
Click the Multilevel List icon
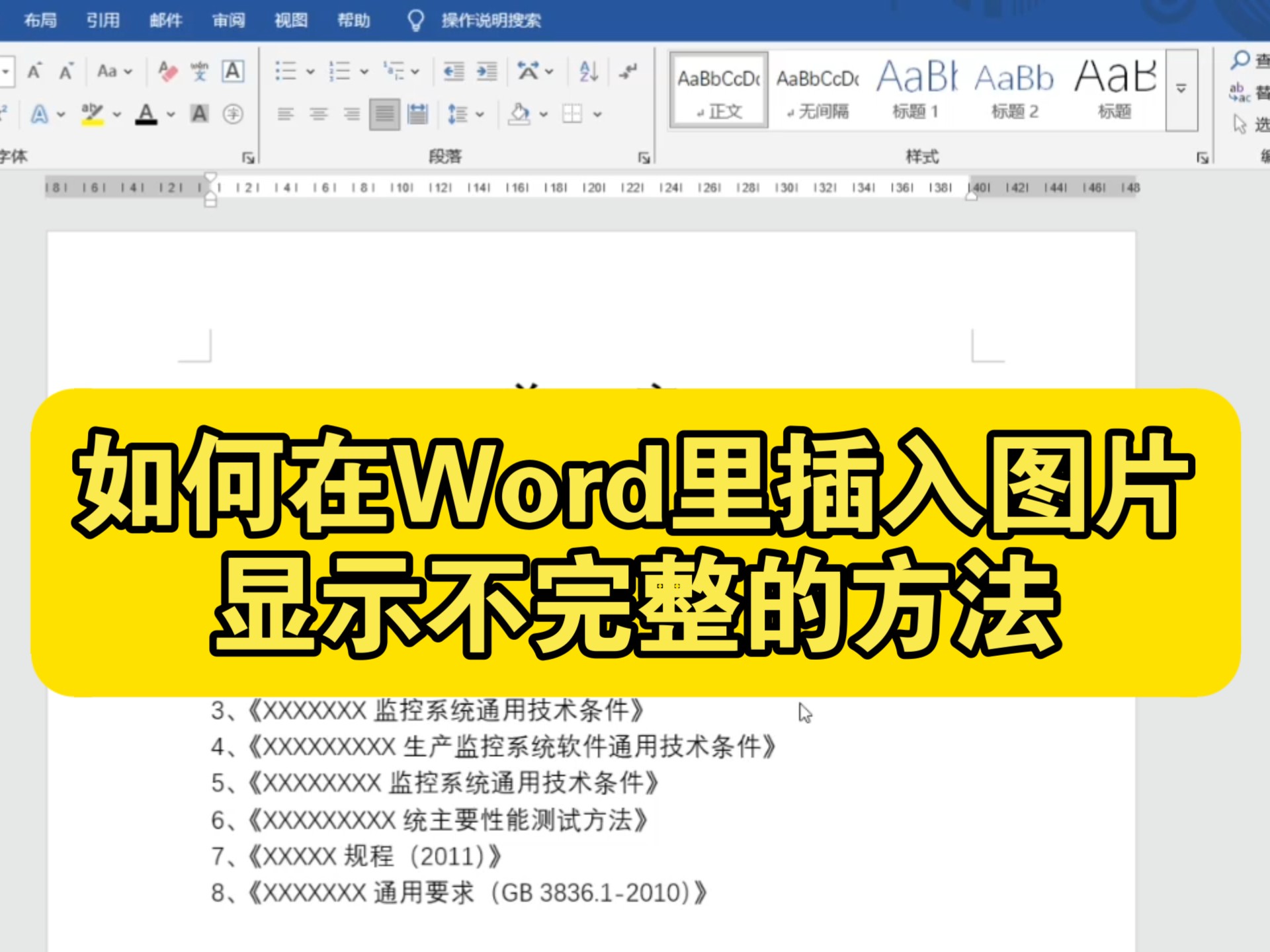click(x=394, y=71)
